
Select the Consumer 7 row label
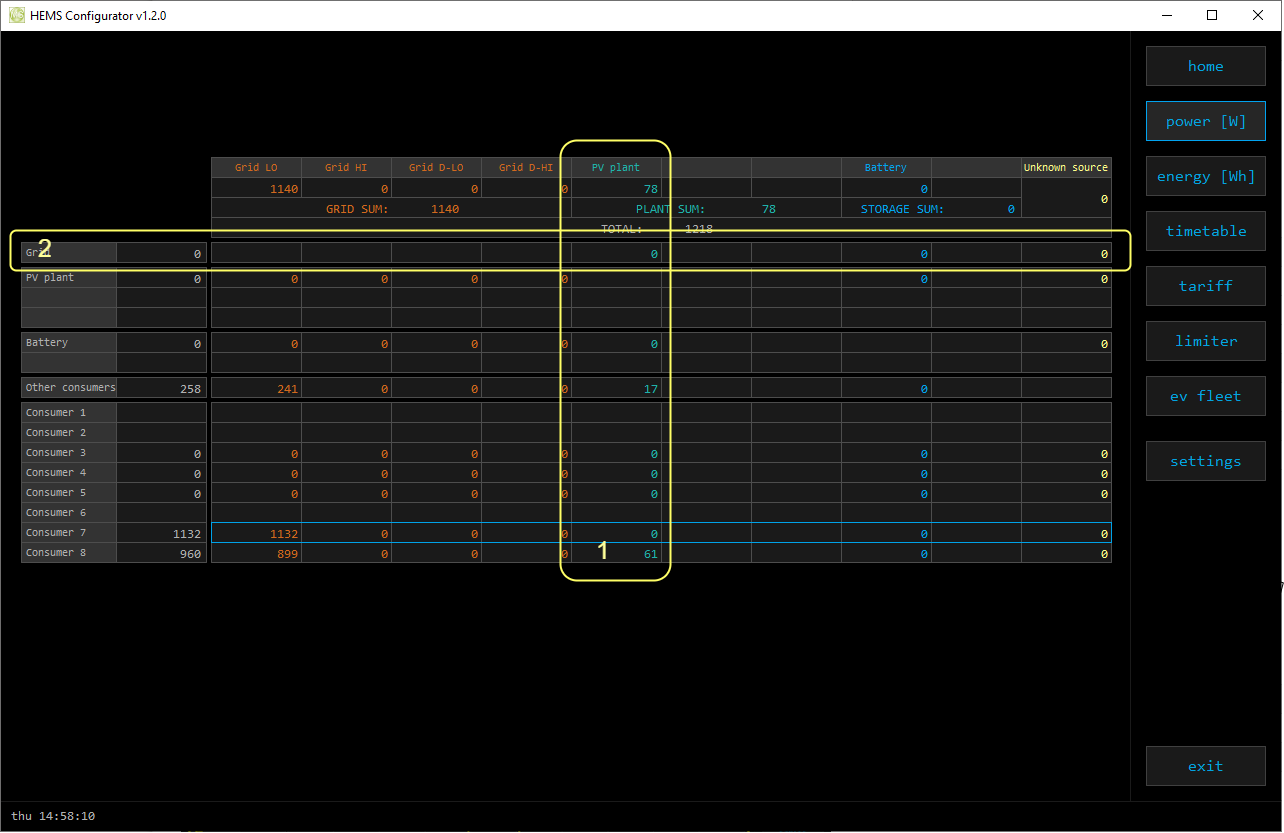(x=68, y=533)
